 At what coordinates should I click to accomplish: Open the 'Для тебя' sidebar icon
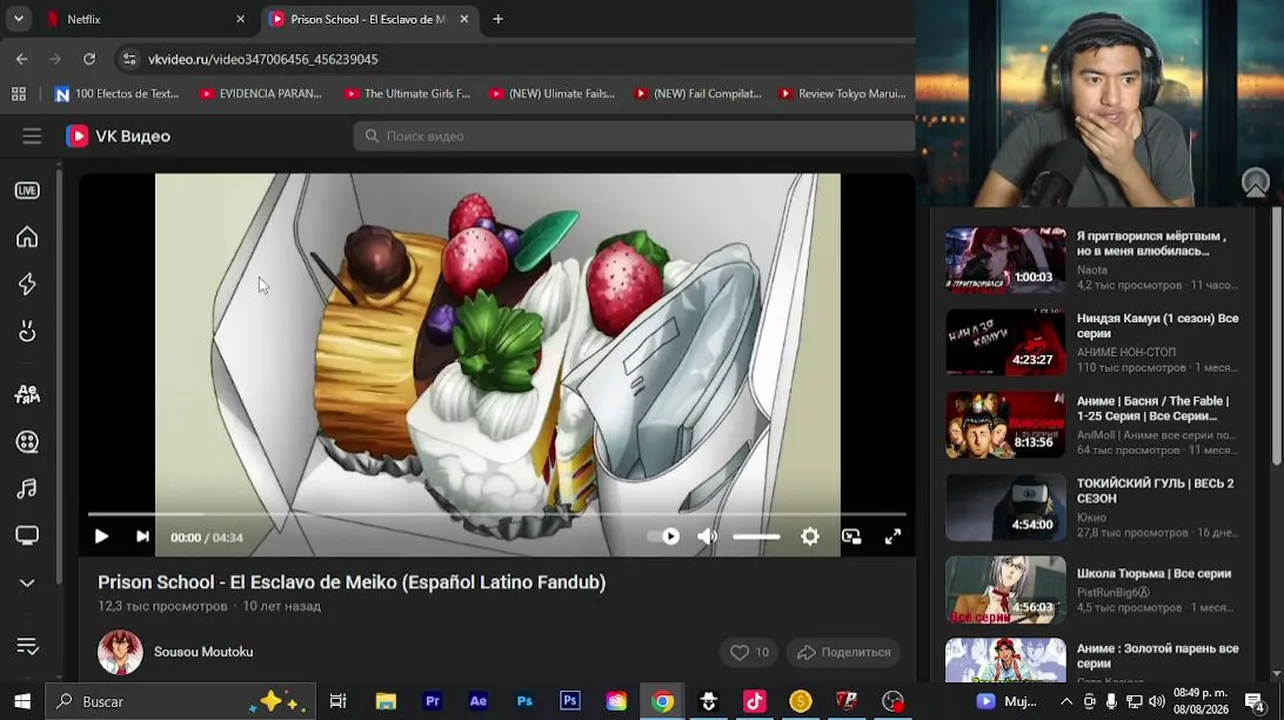pyautogui.click(x=27, y=394)
